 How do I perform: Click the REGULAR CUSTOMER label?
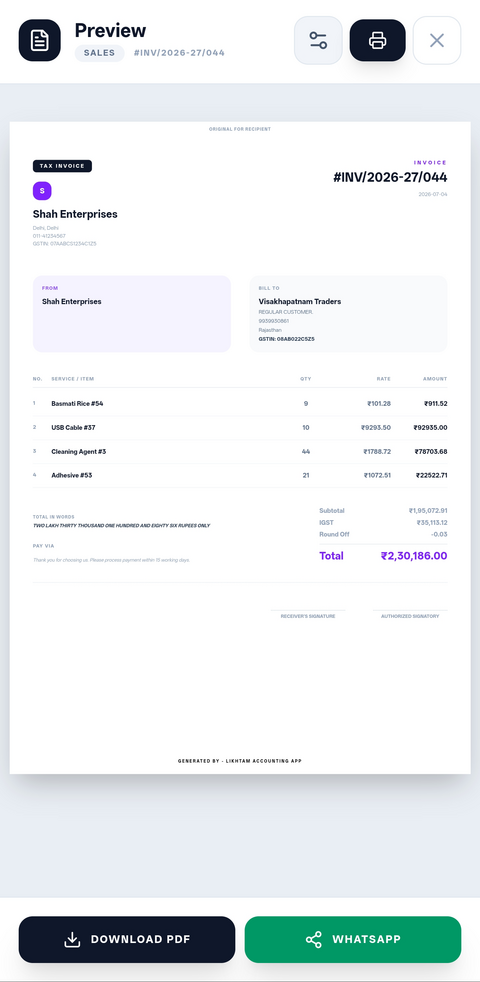click(285, 312)
